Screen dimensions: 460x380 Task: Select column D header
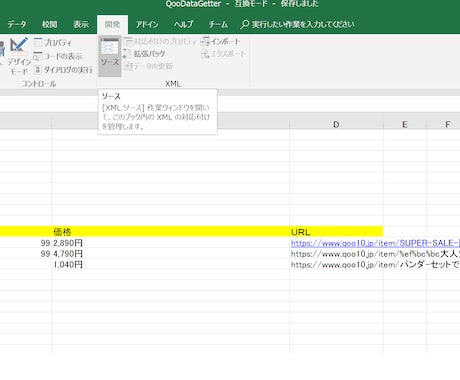336,124
